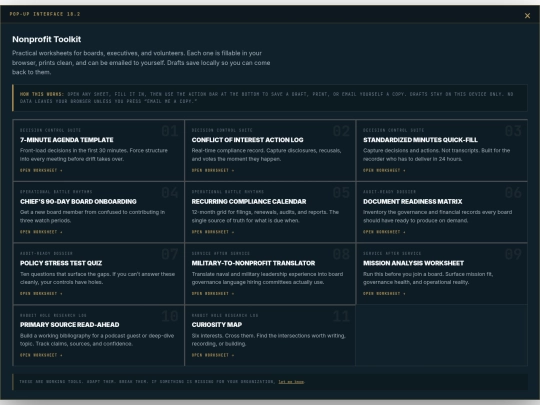Click the 'Front-load decisions in the first 30 minutes' description
Screen dimensions: 540x405
click(94, 155)
